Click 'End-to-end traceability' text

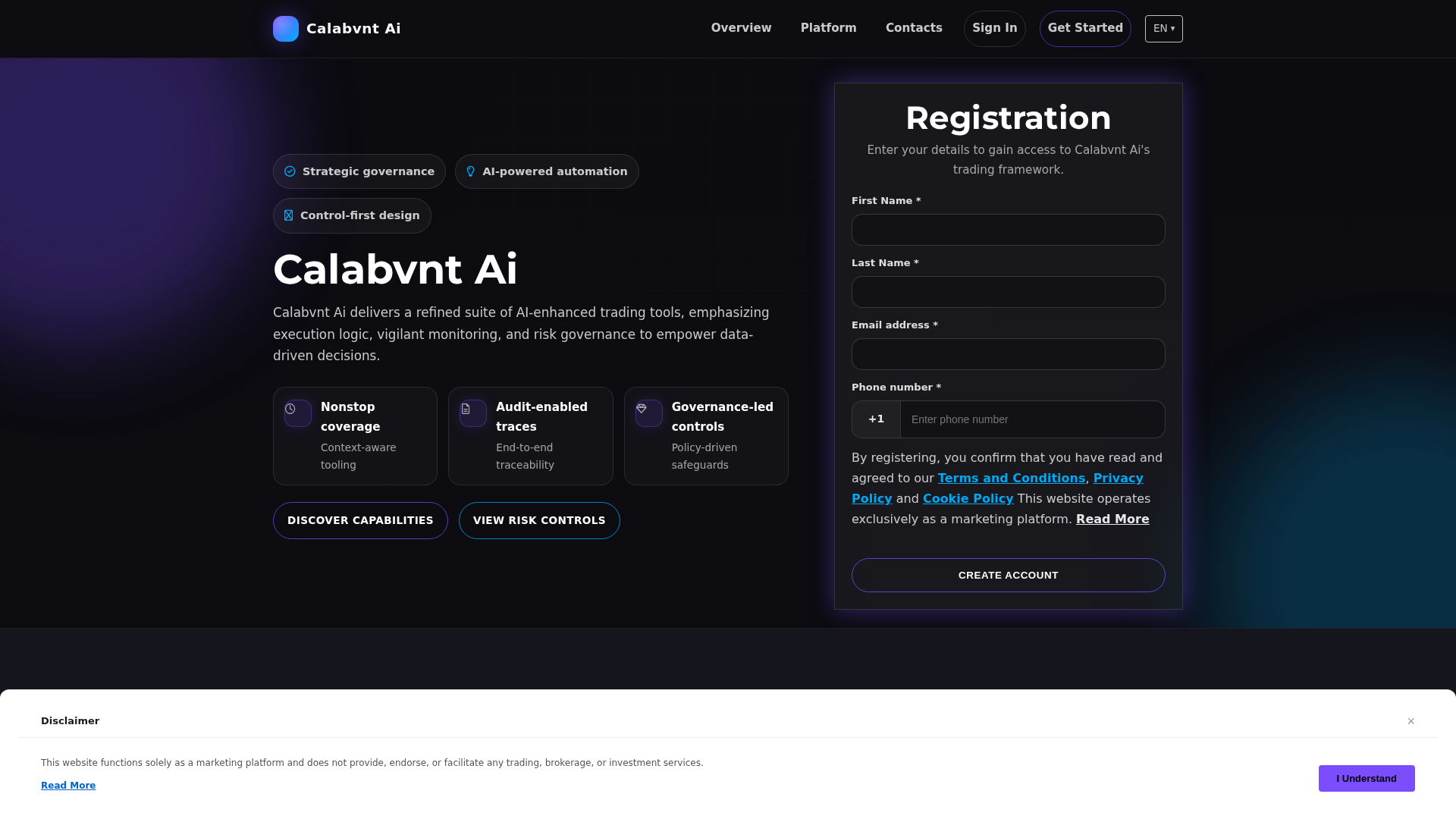[525, 457]
